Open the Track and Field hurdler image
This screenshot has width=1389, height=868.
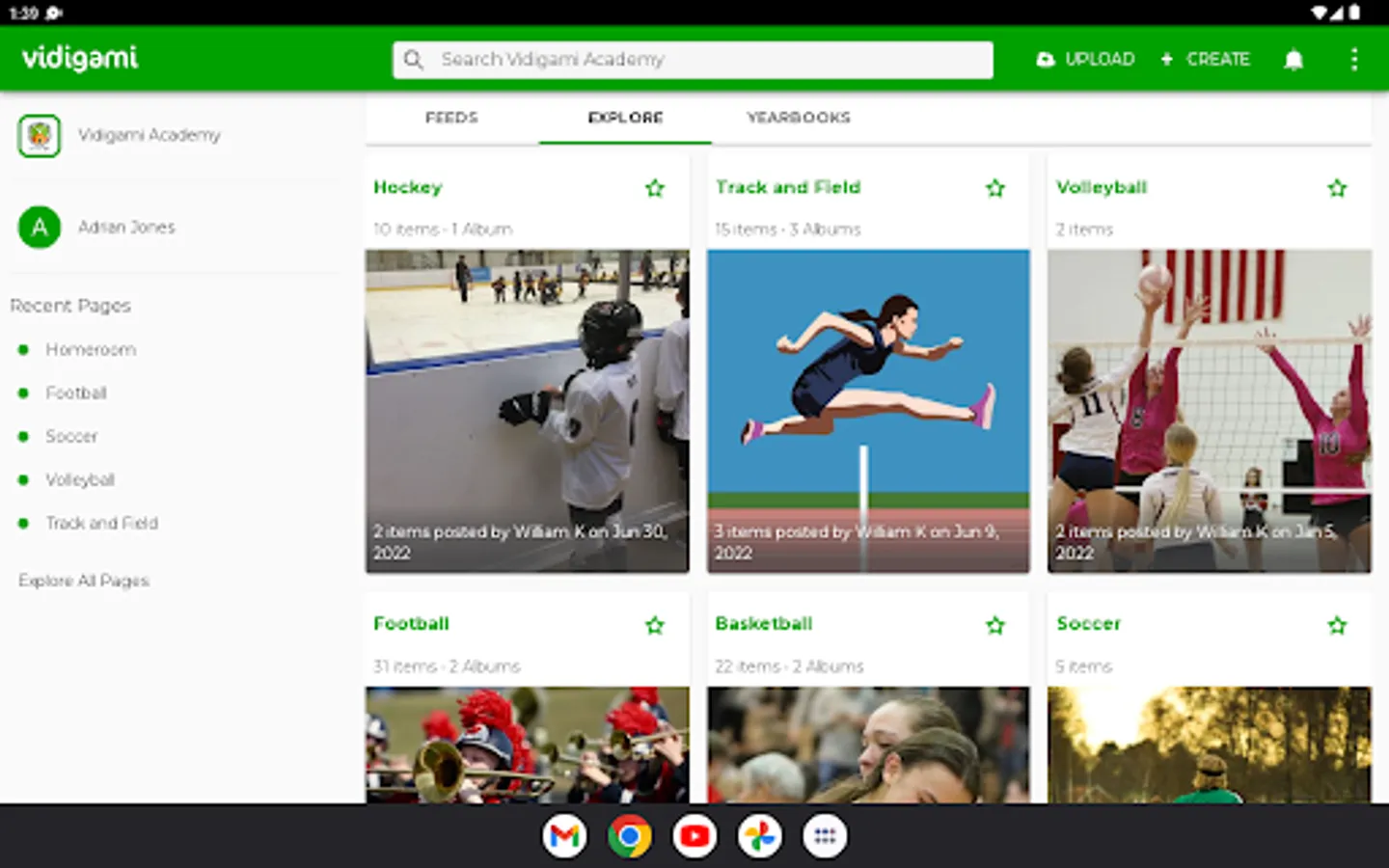(868, 411)
